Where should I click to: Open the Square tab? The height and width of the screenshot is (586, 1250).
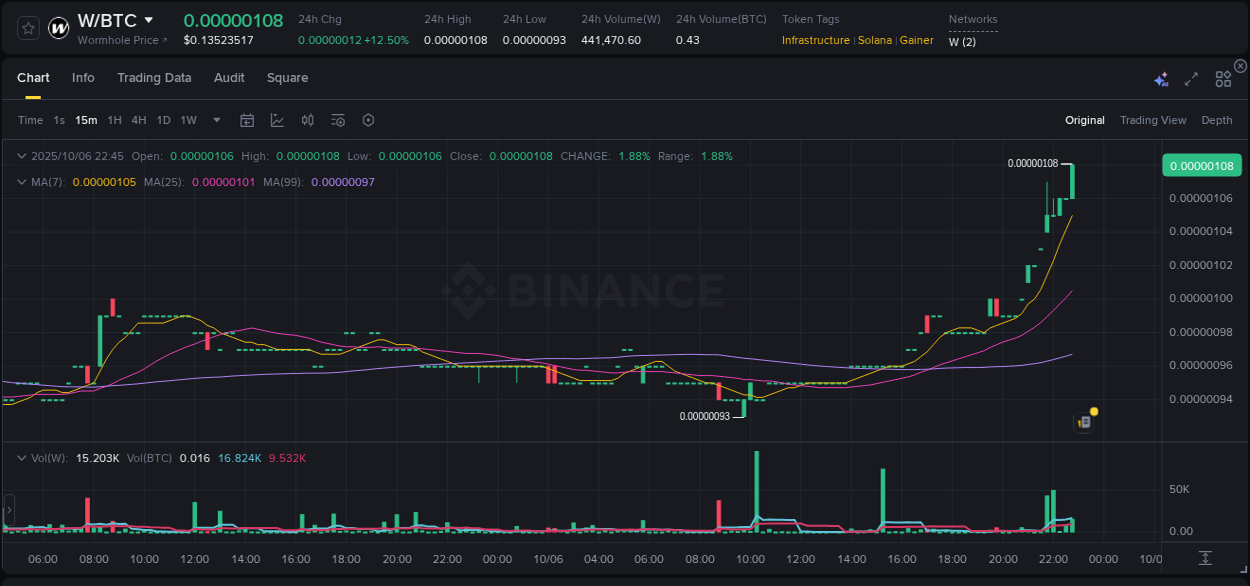(x=287, y=78)
